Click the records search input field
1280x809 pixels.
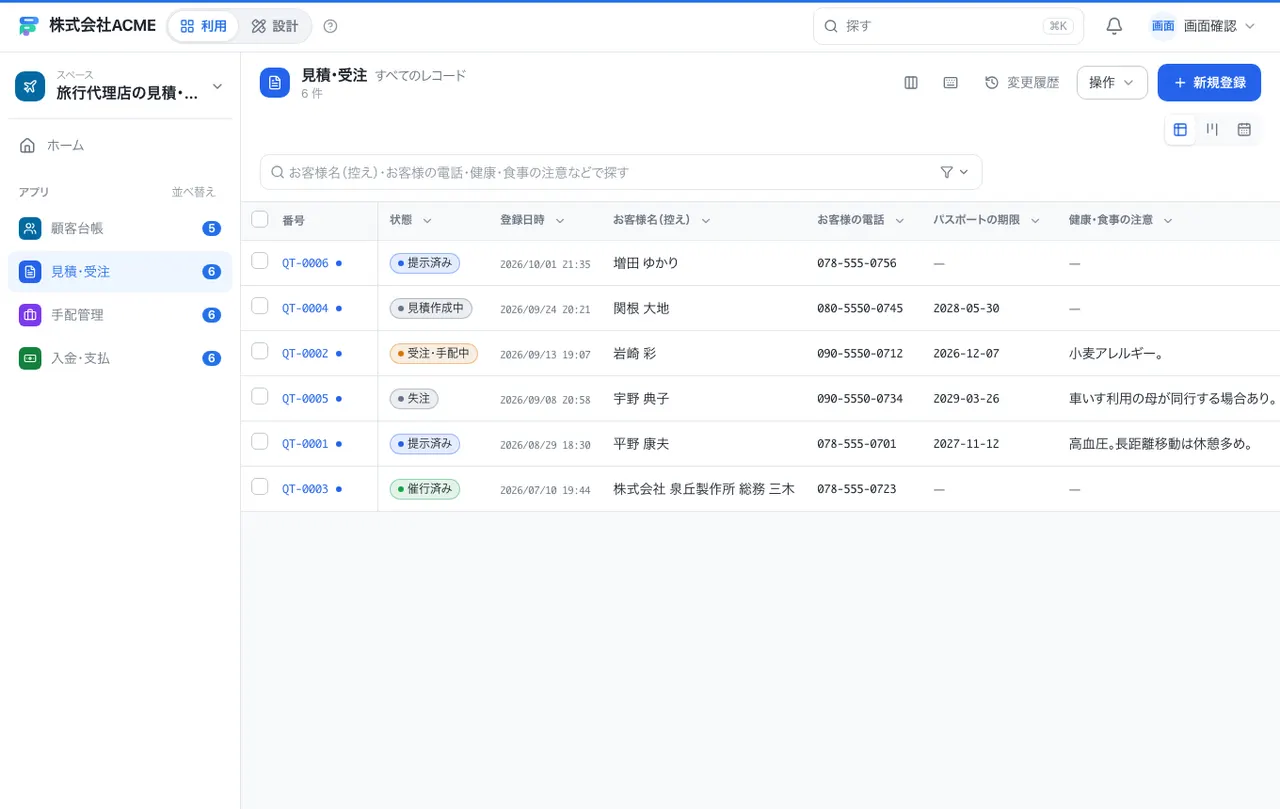click(621, 172)
